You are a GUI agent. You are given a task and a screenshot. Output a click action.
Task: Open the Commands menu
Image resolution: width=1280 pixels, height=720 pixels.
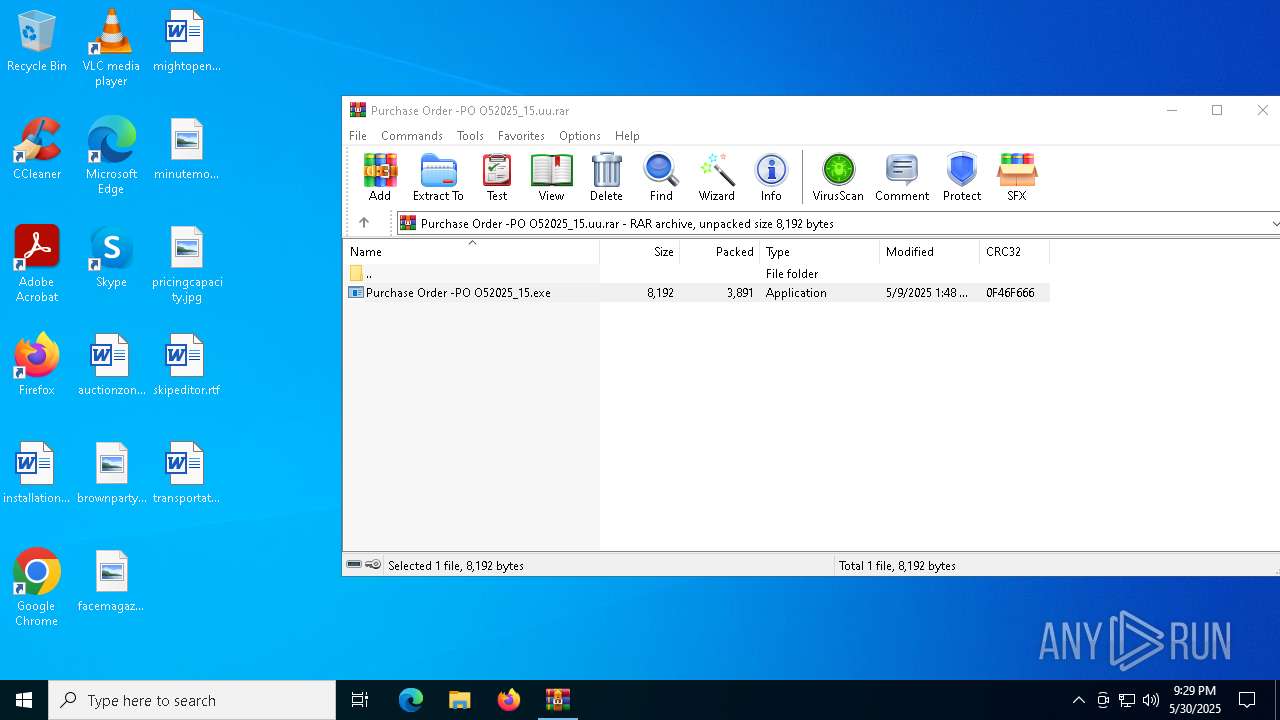(412, 136)
